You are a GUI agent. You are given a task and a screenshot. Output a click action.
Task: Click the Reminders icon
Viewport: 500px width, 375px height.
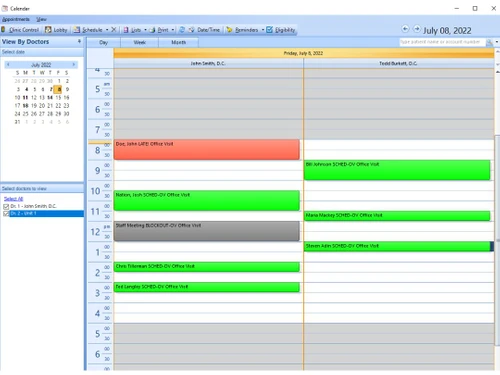tap(229, 30)
